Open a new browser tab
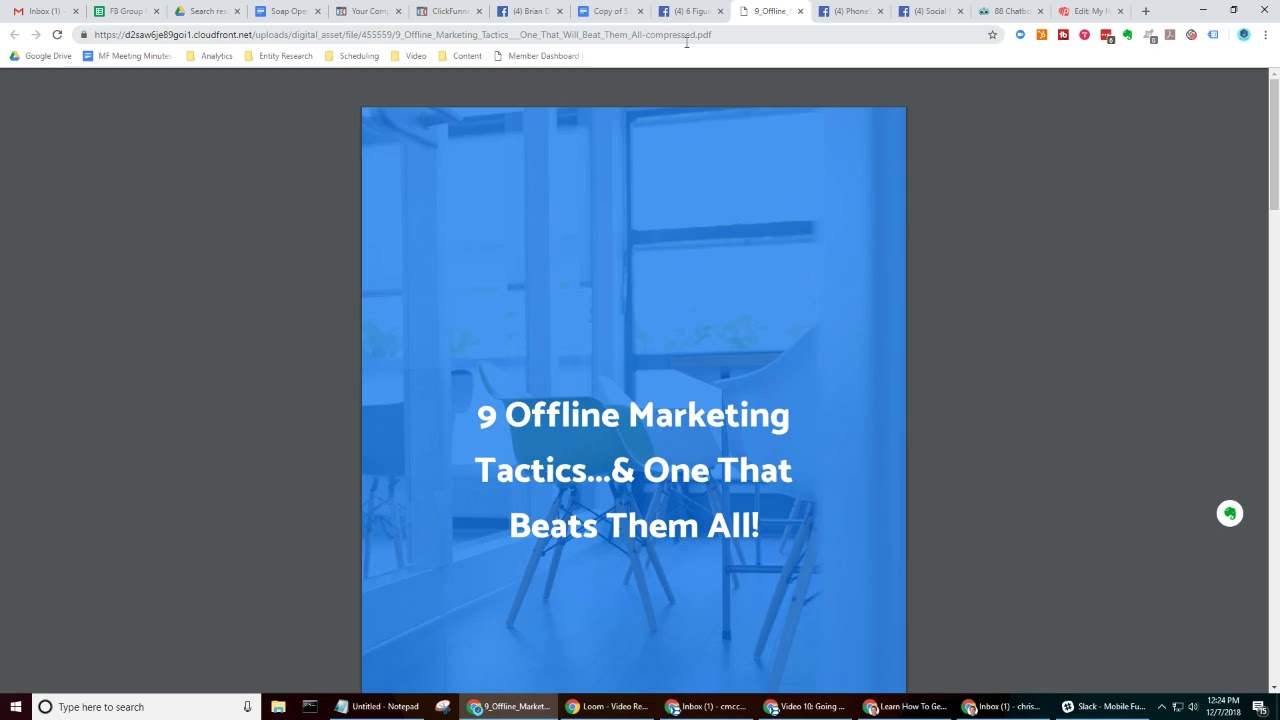The image size is (1280, 720). click(1146, 11)
